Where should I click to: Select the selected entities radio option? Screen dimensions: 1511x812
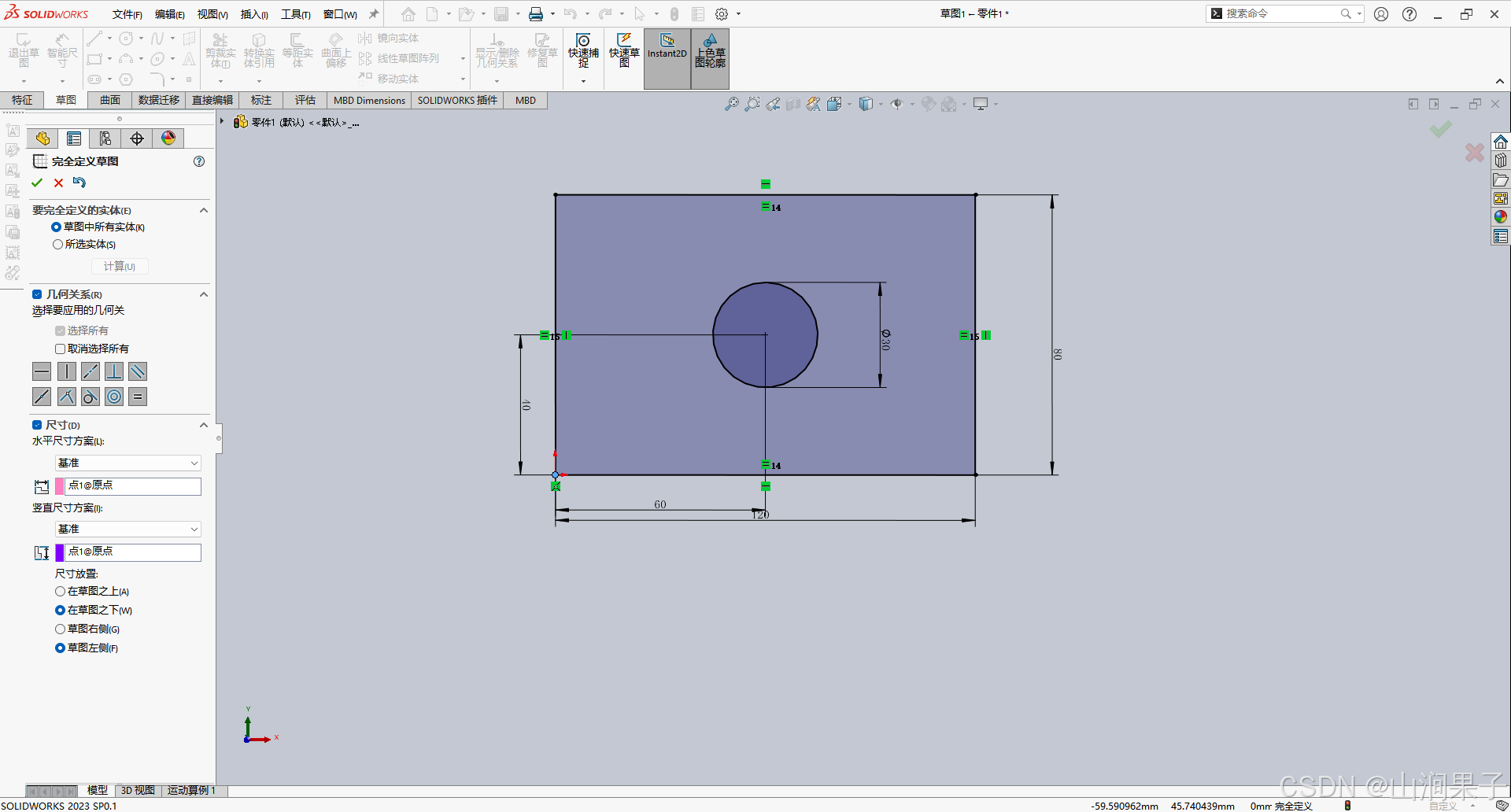point(57,245)
